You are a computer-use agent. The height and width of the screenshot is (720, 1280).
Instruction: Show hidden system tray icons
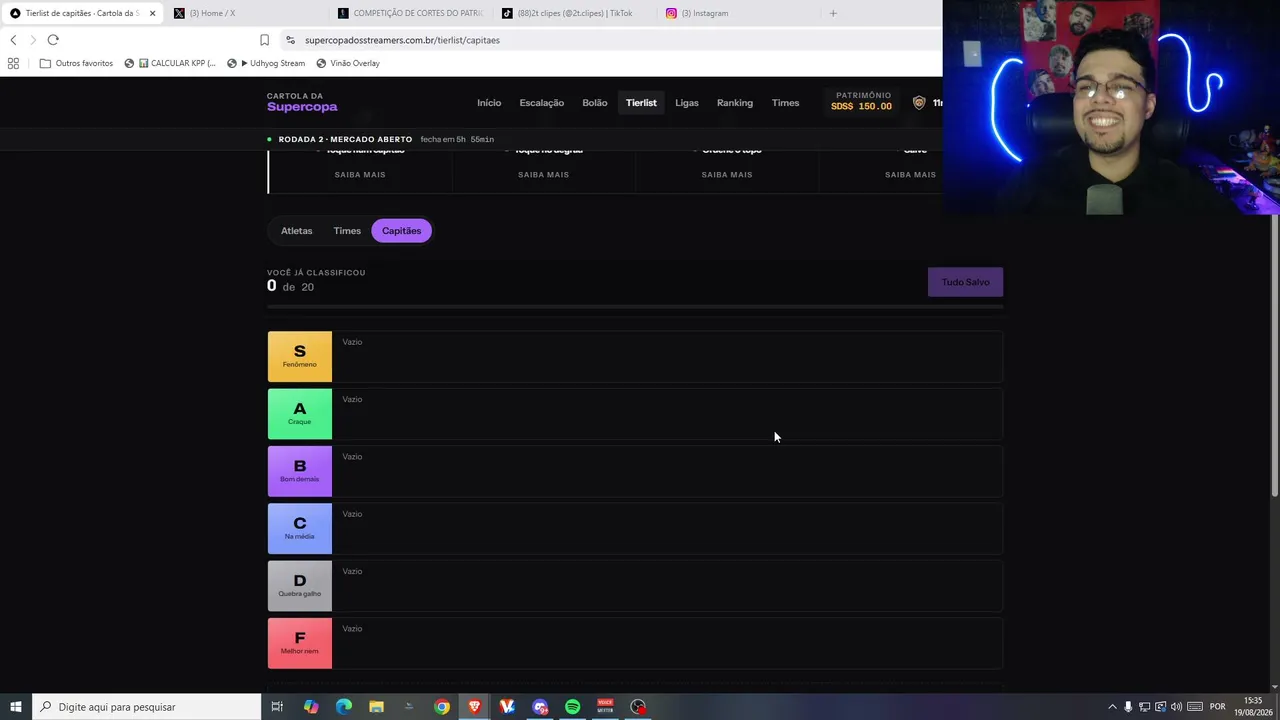[x=1112, y=707]
